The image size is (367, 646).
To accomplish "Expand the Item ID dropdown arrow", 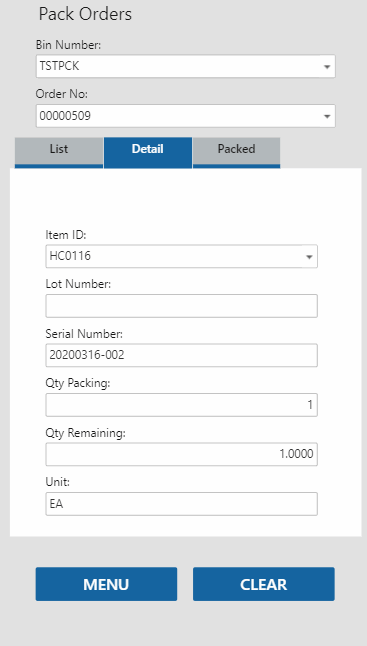I will click(x=309, y=257).
